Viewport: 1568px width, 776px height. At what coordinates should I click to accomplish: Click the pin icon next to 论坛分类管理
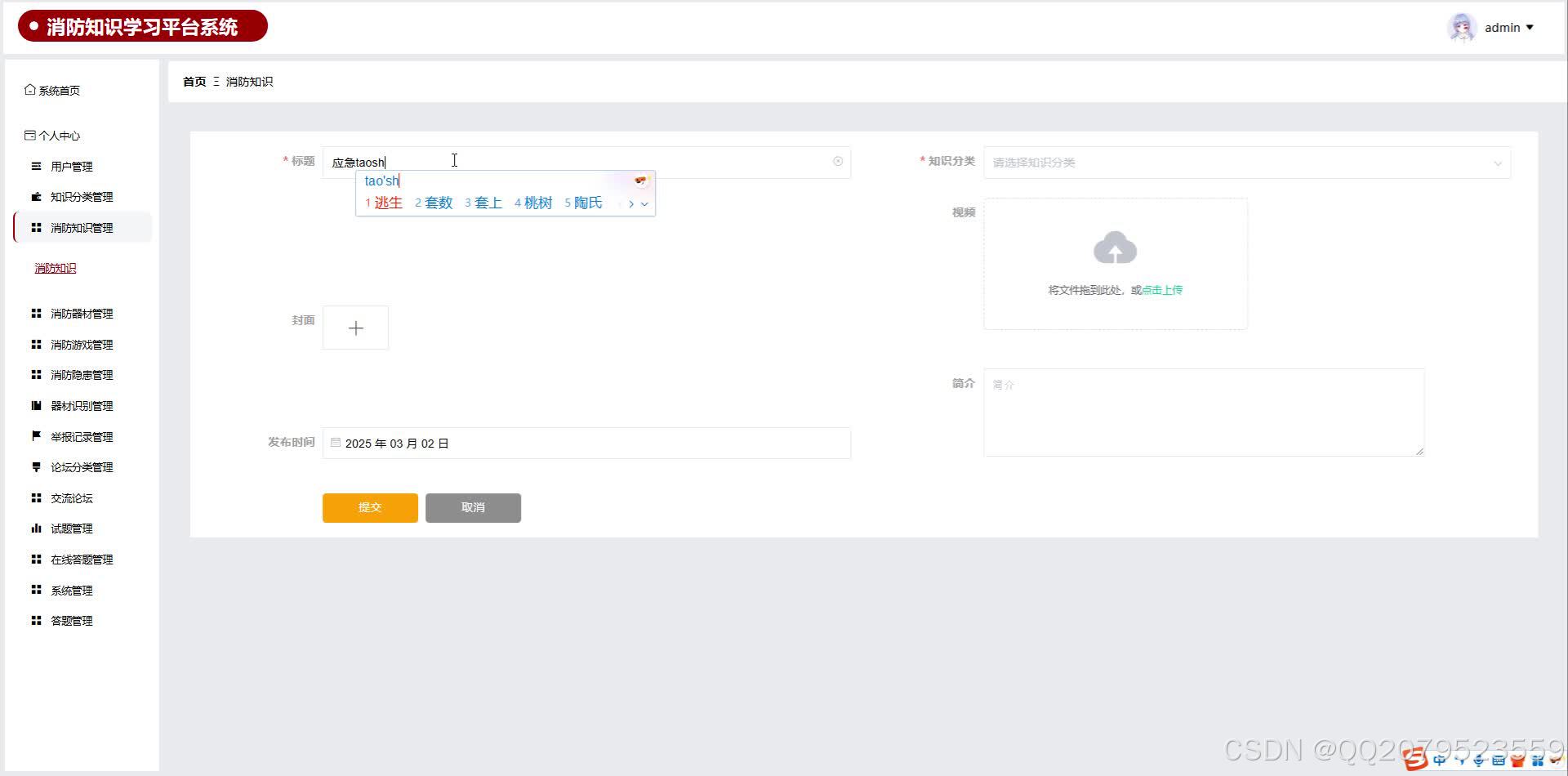point(36,467)
